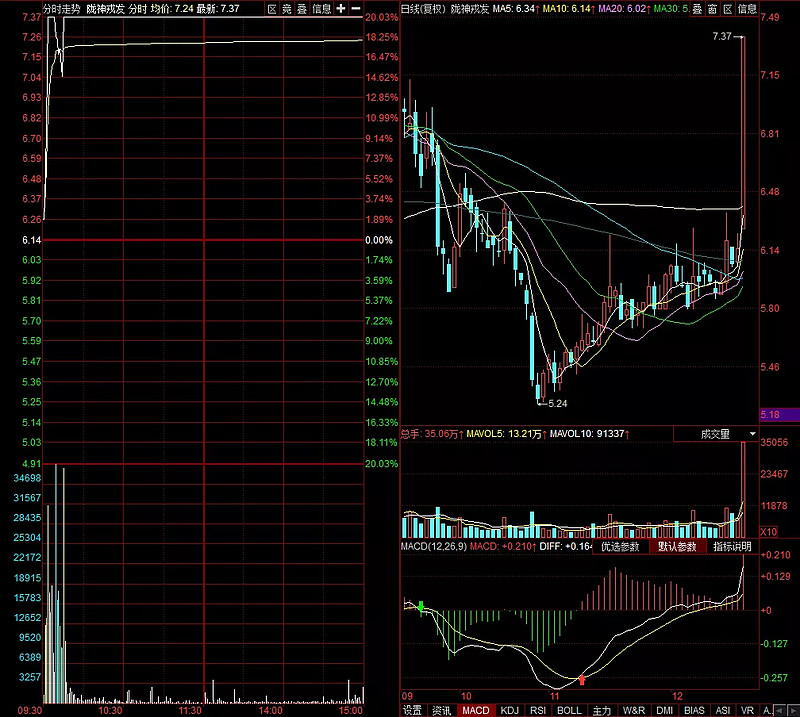Switch to the BIAS indicator tab

694,710
